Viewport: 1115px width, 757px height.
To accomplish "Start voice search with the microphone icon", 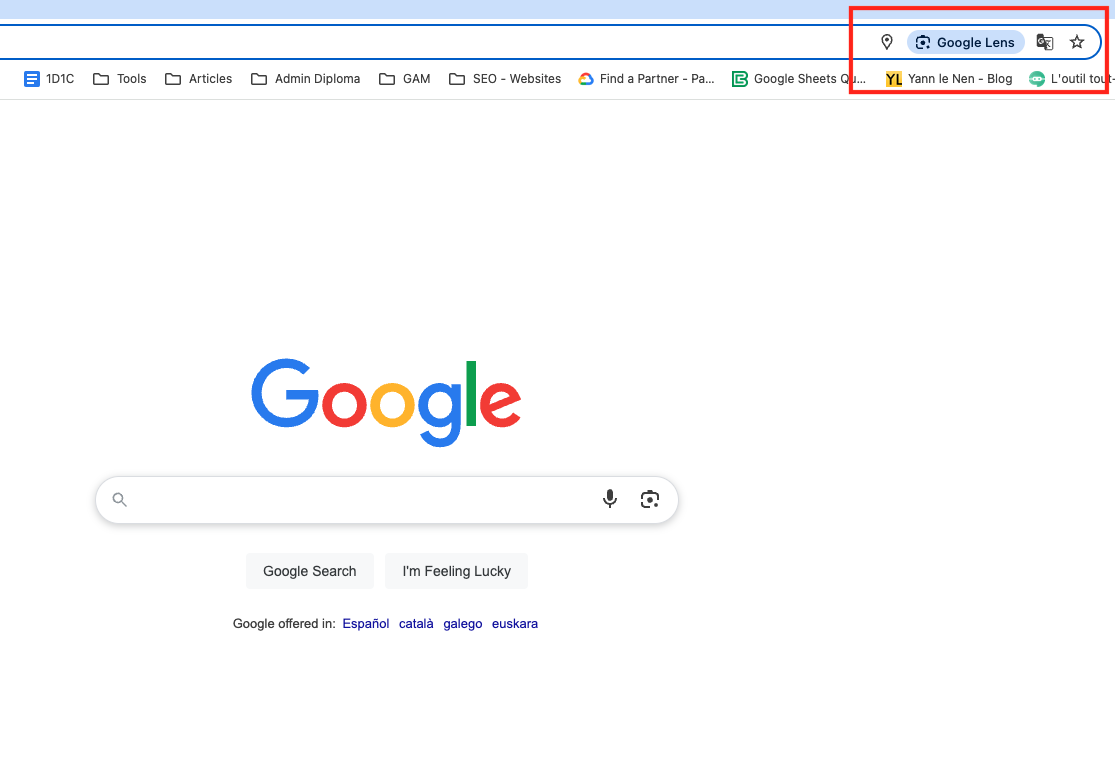I will click(x=610, y=499).
